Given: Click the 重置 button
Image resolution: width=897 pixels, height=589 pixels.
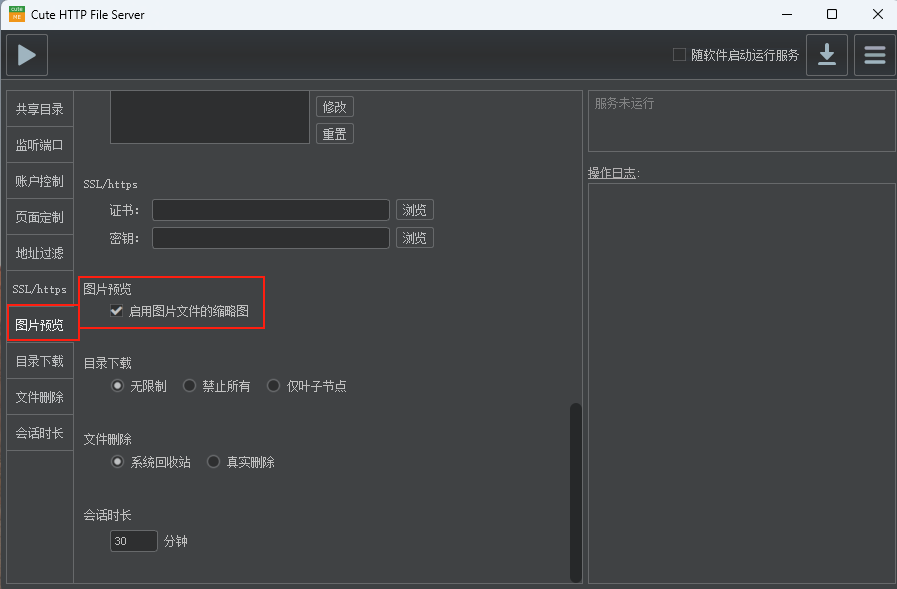Looking at the screenshot, I should pyautogui.click(x=334, y=133).
